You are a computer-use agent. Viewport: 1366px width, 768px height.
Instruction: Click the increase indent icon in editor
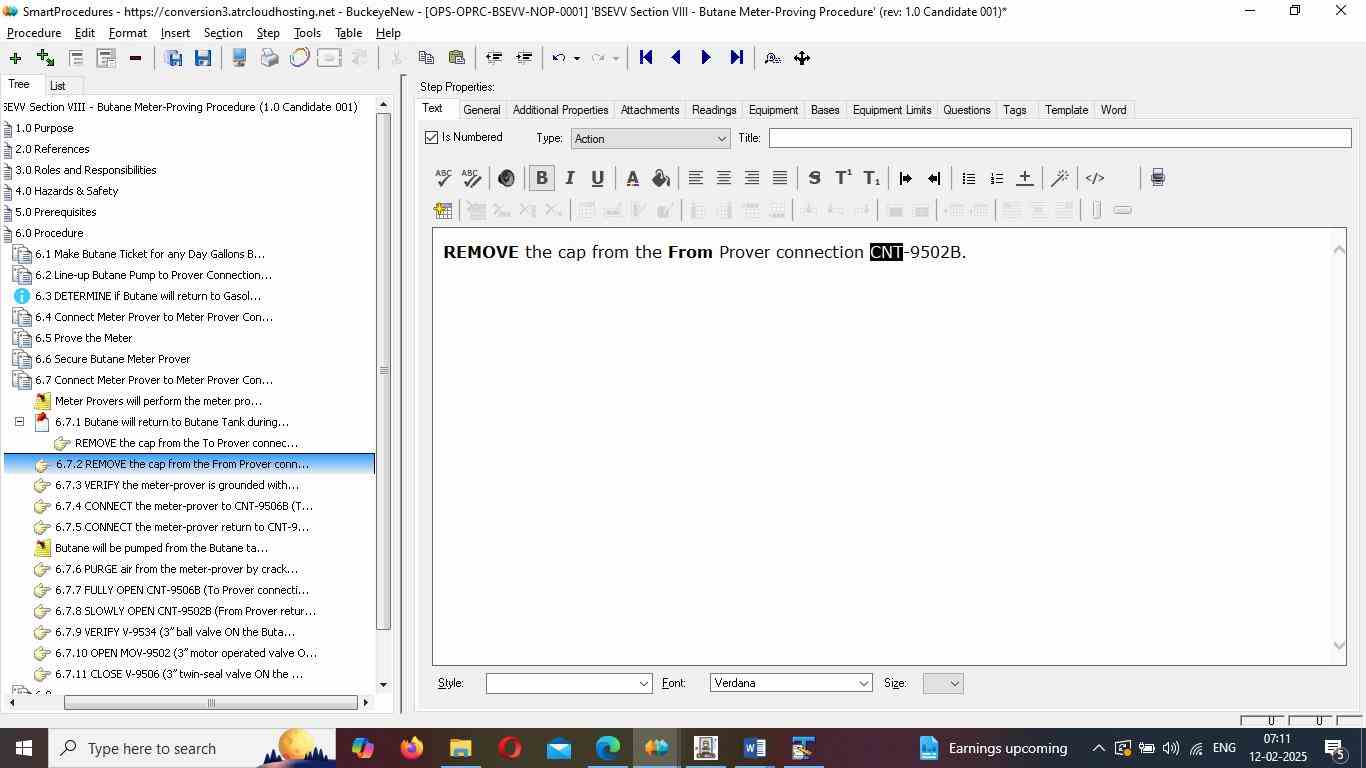coord(906,178)
